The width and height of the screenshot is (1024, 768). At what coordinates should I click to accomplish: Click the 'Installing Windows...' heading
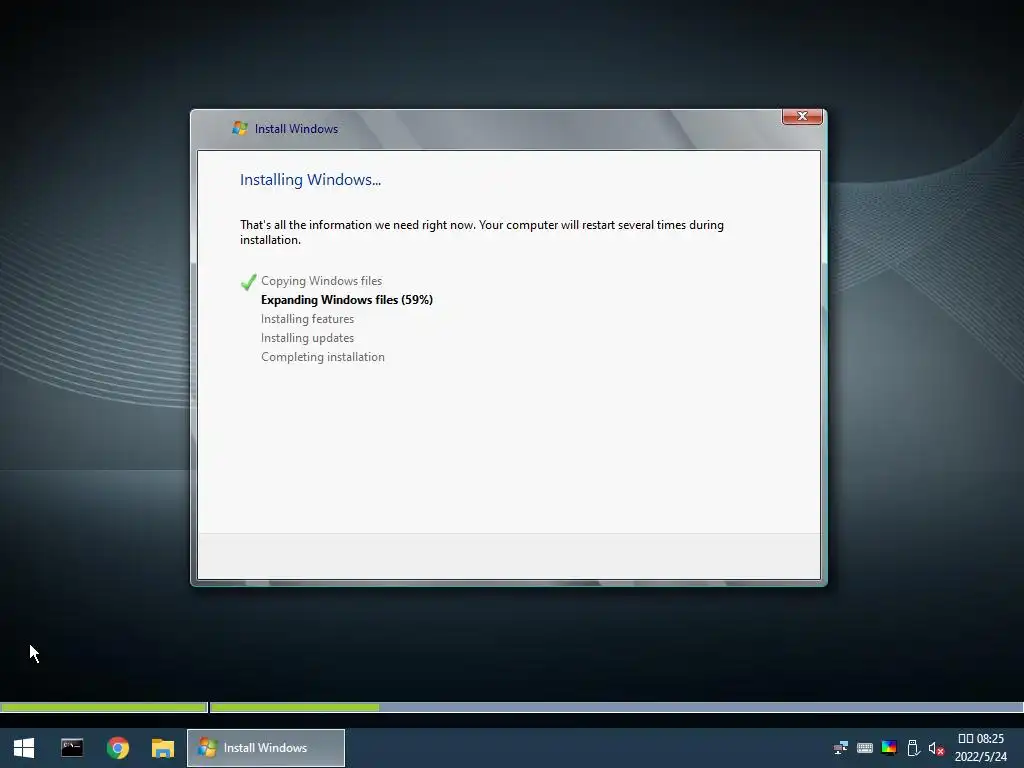click(310, 180)
